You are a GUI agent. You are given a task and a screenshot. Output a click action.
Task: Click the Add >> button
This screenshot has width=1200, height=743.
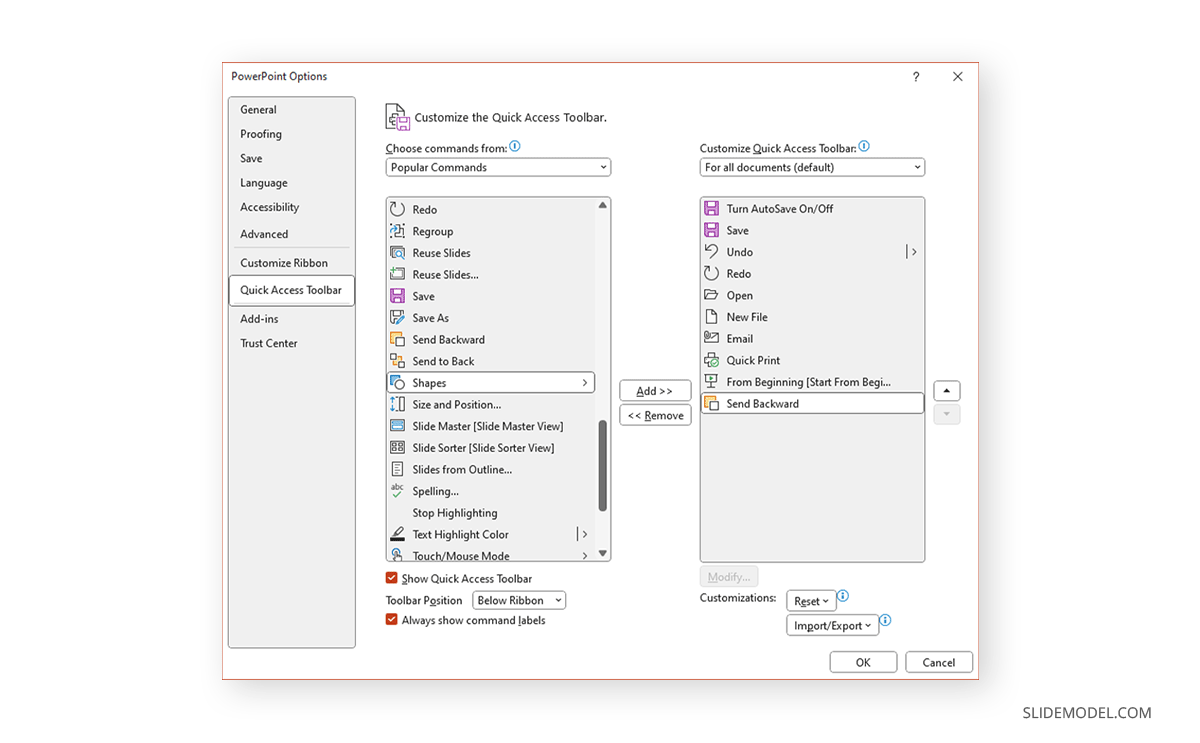coord(655,391)
